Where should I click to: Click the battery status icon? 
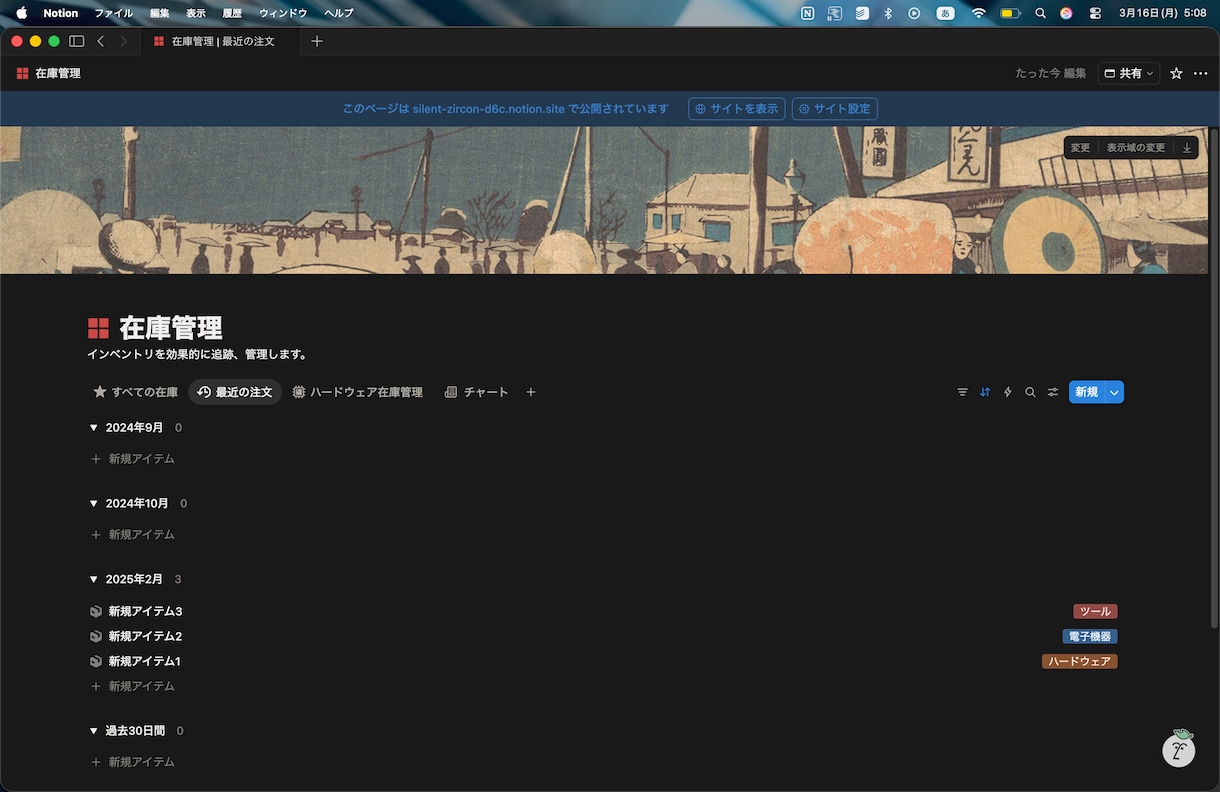[x=1010, y=13]
